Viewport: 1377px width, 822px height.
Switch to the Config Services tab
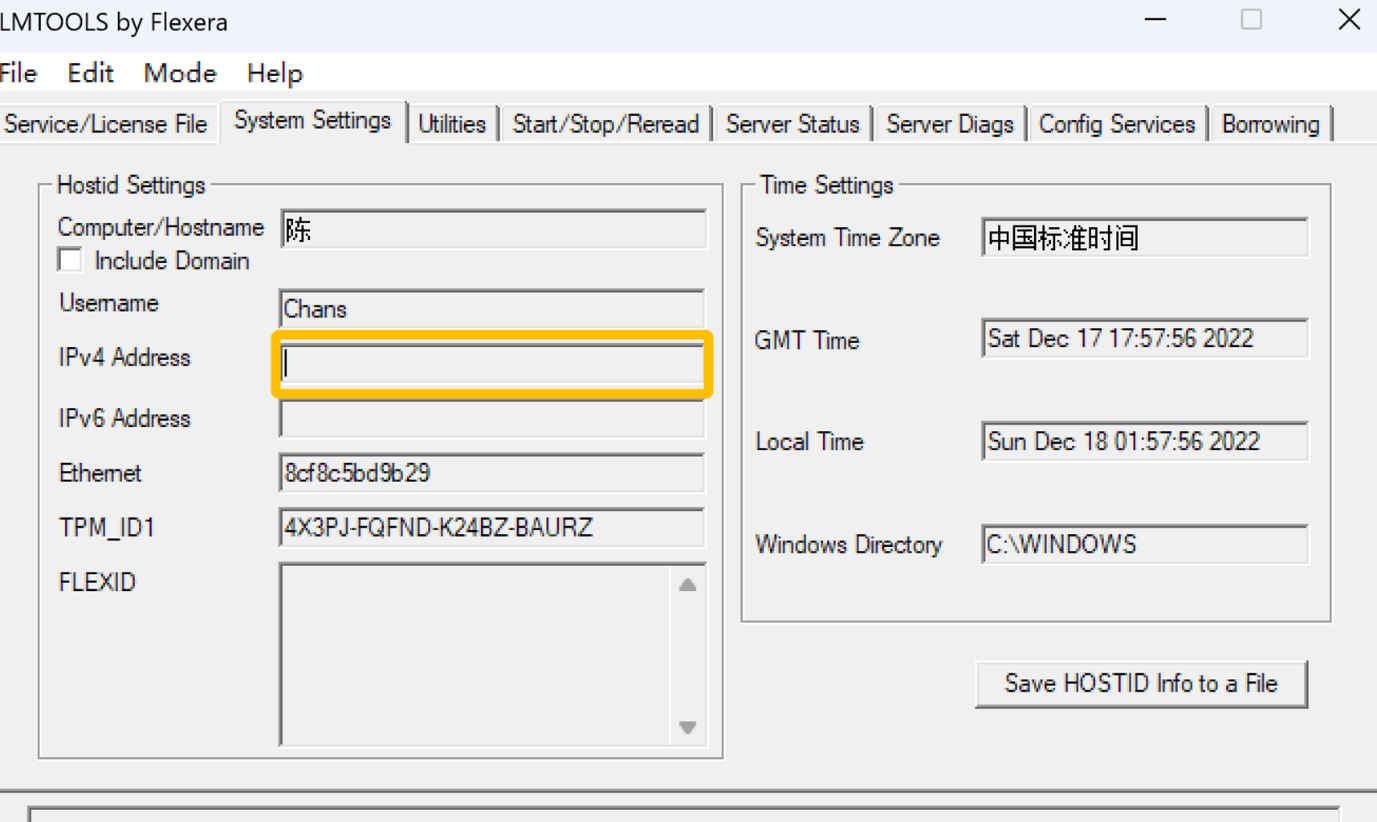1117,124
